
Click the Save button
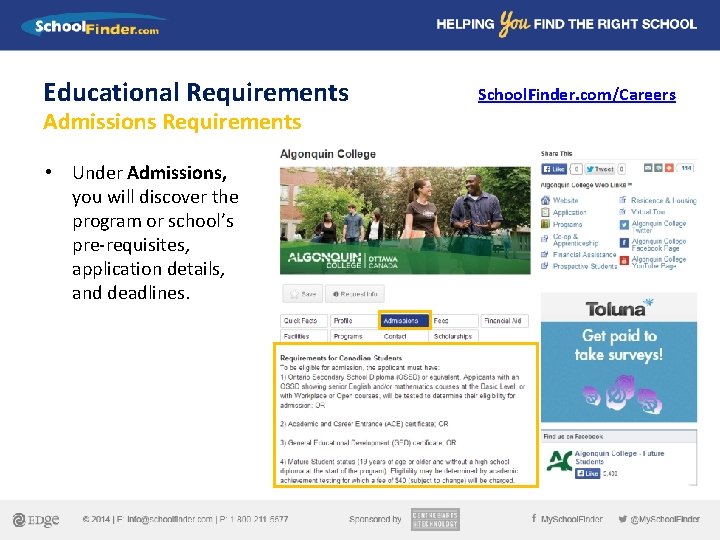pyautogui.click(x=303, y=294)
